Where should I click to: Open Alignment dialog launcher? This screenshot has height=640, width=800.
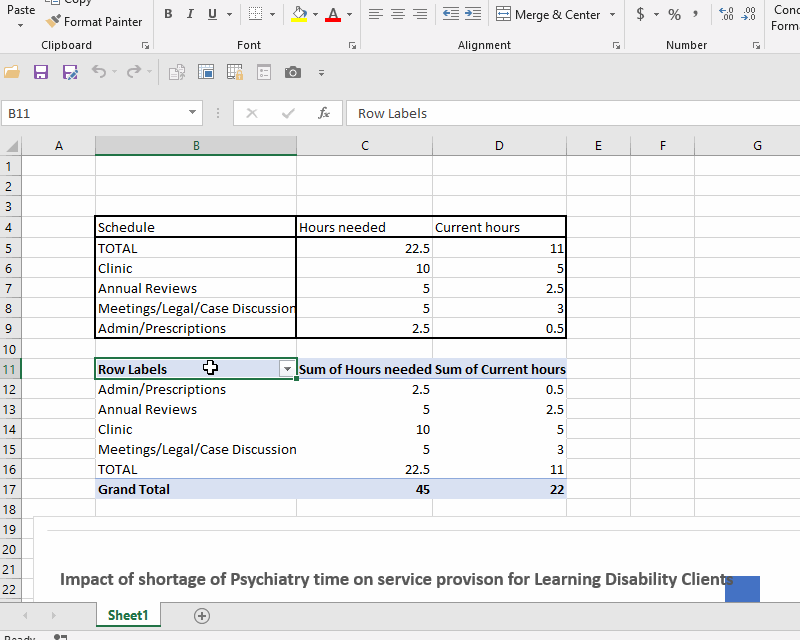pyautogui.click(x=616, y=45)
